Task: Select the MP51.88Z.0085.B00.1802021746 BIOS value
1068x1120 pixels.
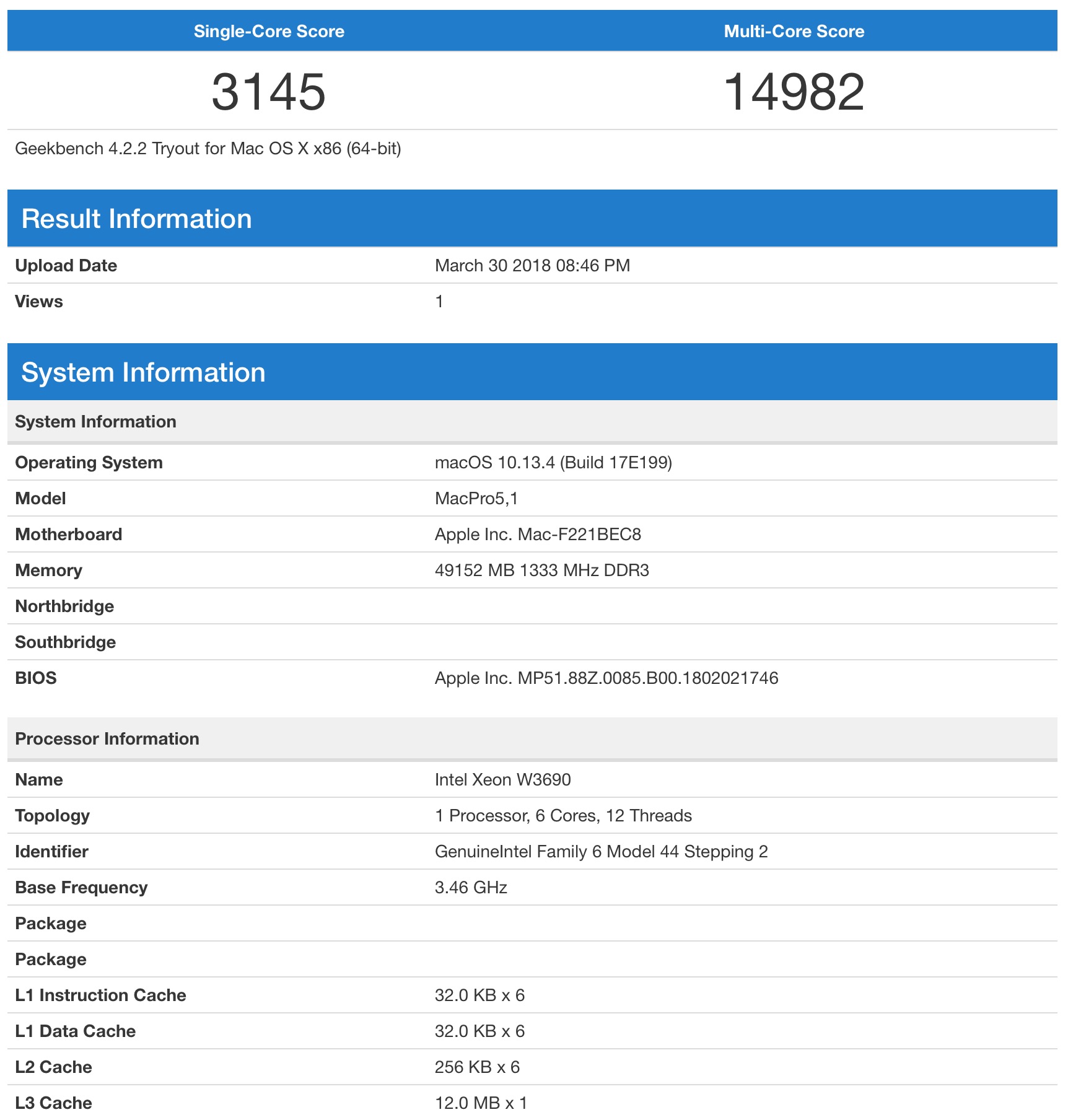Action: (648, 678)
